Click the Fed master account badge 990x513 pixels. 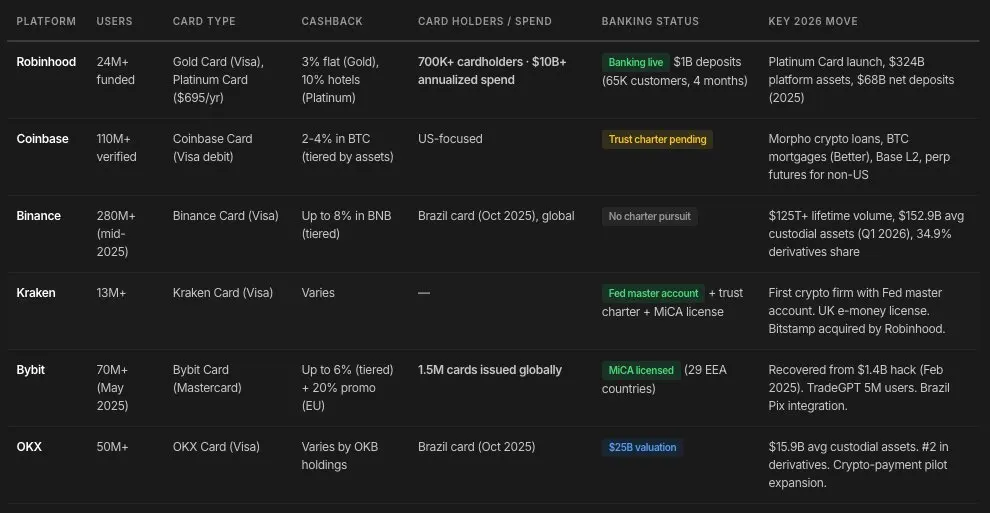[x=653, y=293]
